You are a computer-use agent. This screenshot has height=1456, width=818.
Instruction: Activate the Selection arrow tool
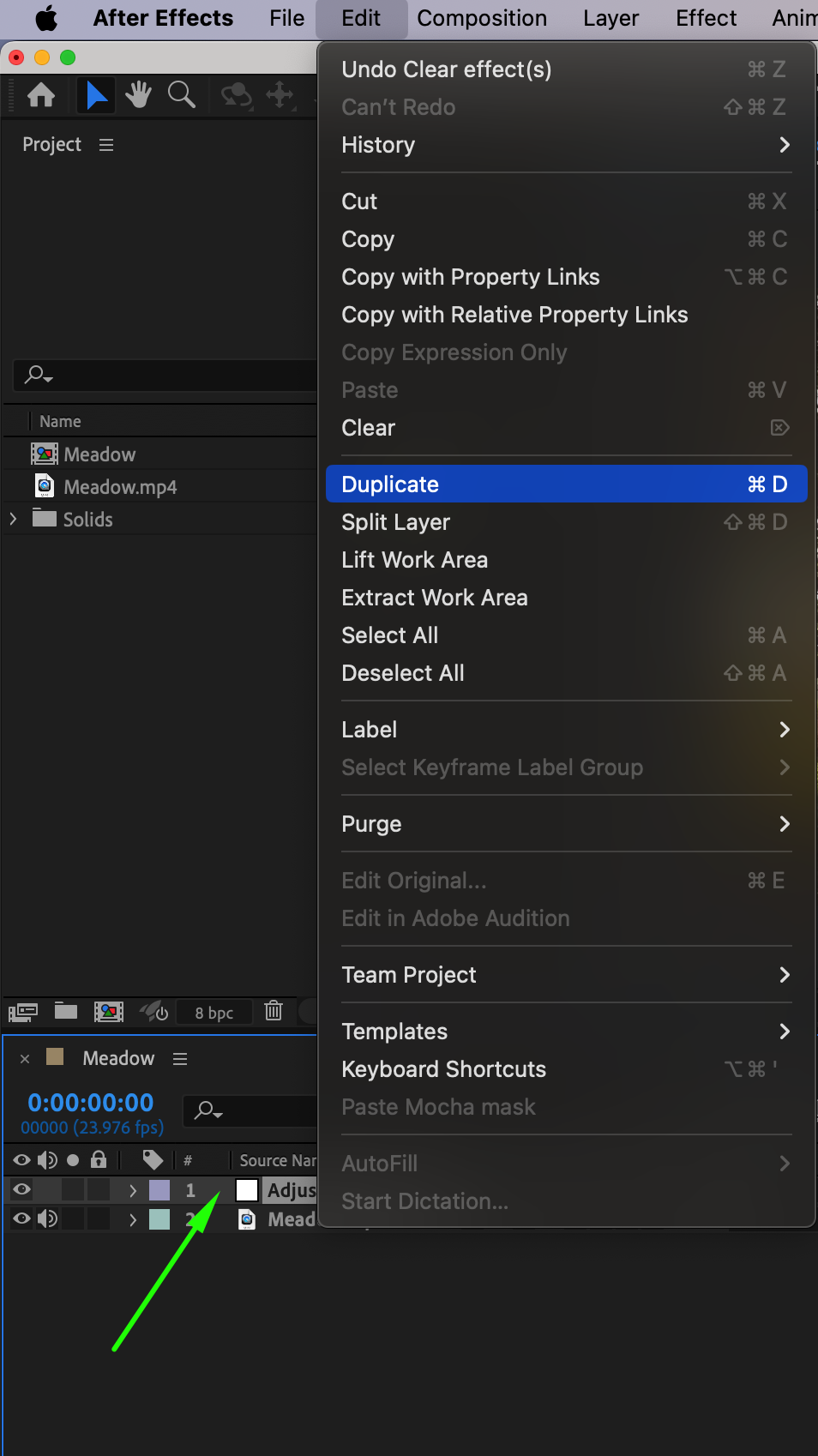tap(97, 94)
